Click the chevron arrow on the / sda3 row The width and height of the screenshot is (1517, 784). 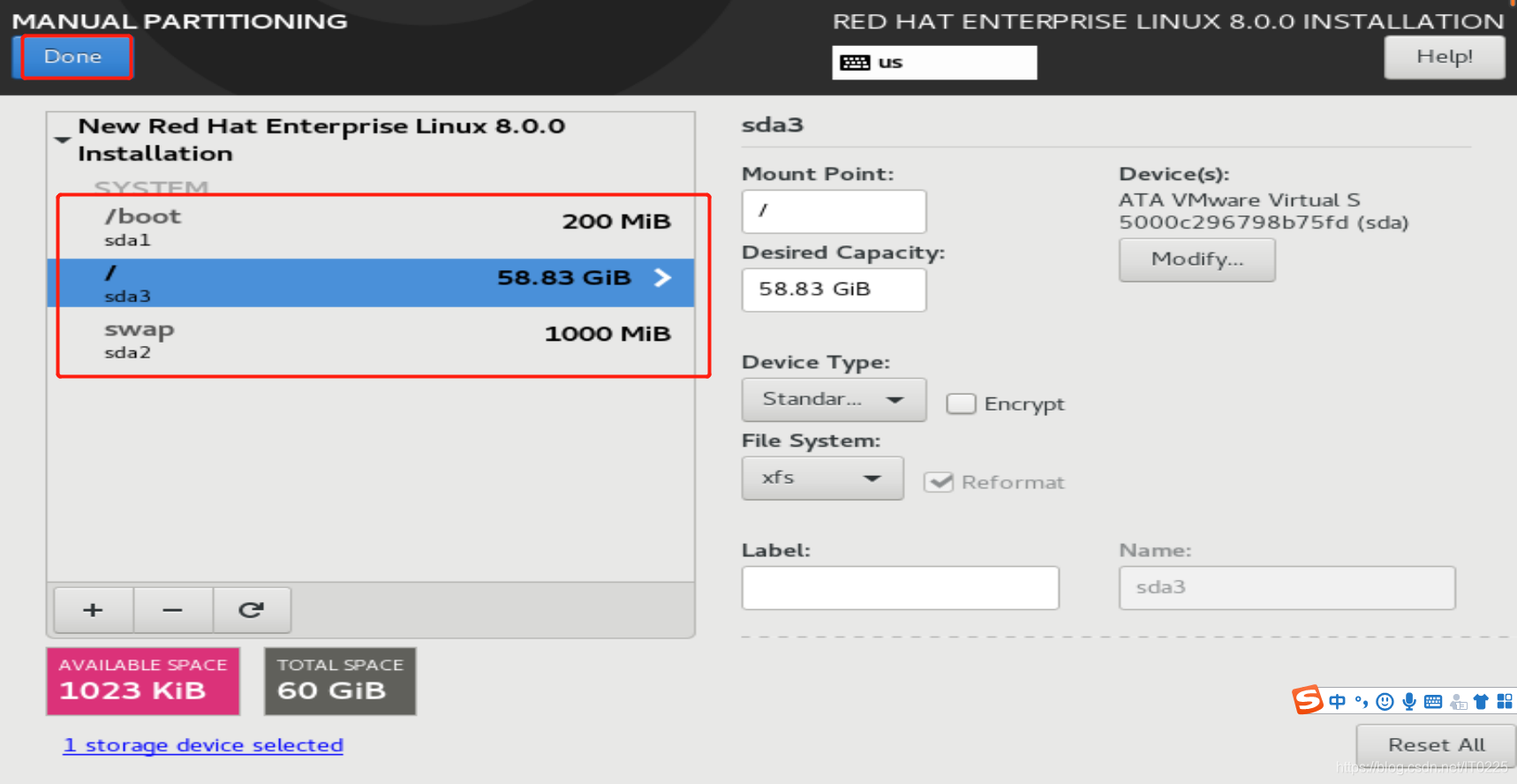tap(662, 278)
